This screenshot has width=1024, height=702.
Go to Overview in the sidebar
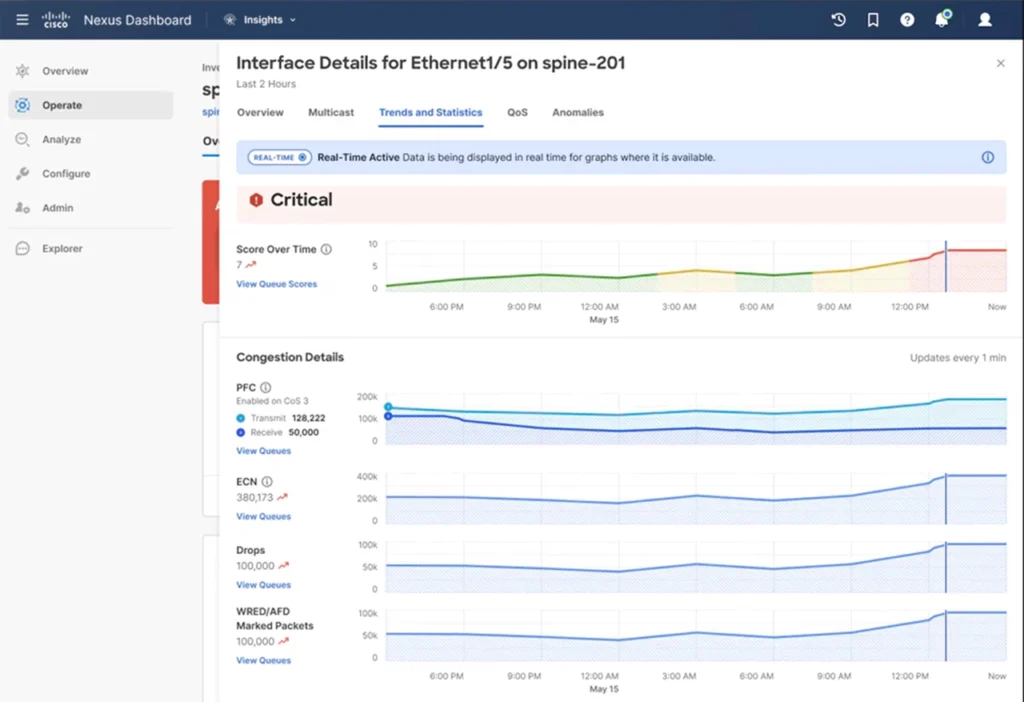[91, 71]
